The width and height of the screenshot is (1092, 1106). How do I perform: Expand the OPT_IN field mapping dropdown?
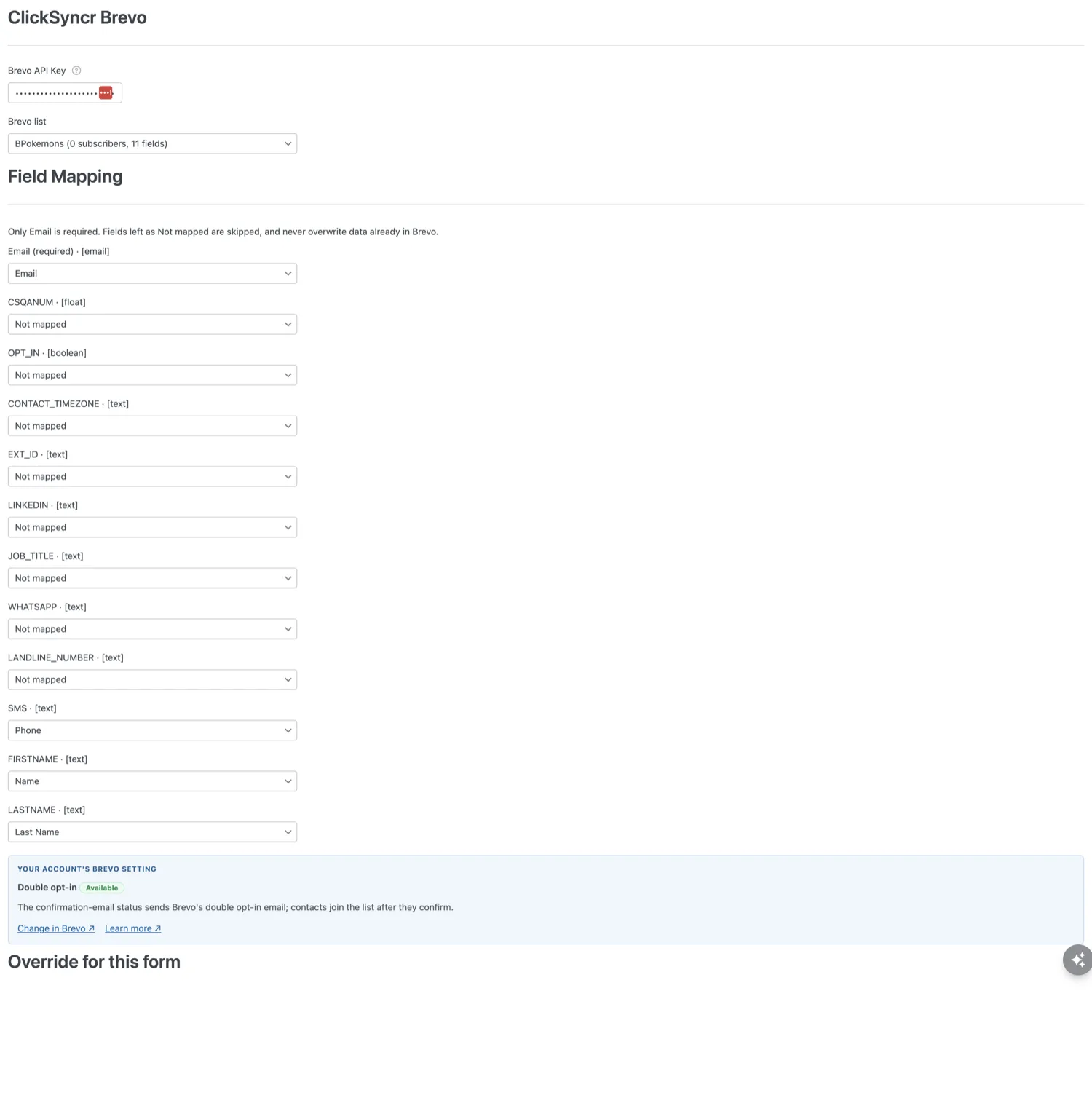(x=152, y=375)
